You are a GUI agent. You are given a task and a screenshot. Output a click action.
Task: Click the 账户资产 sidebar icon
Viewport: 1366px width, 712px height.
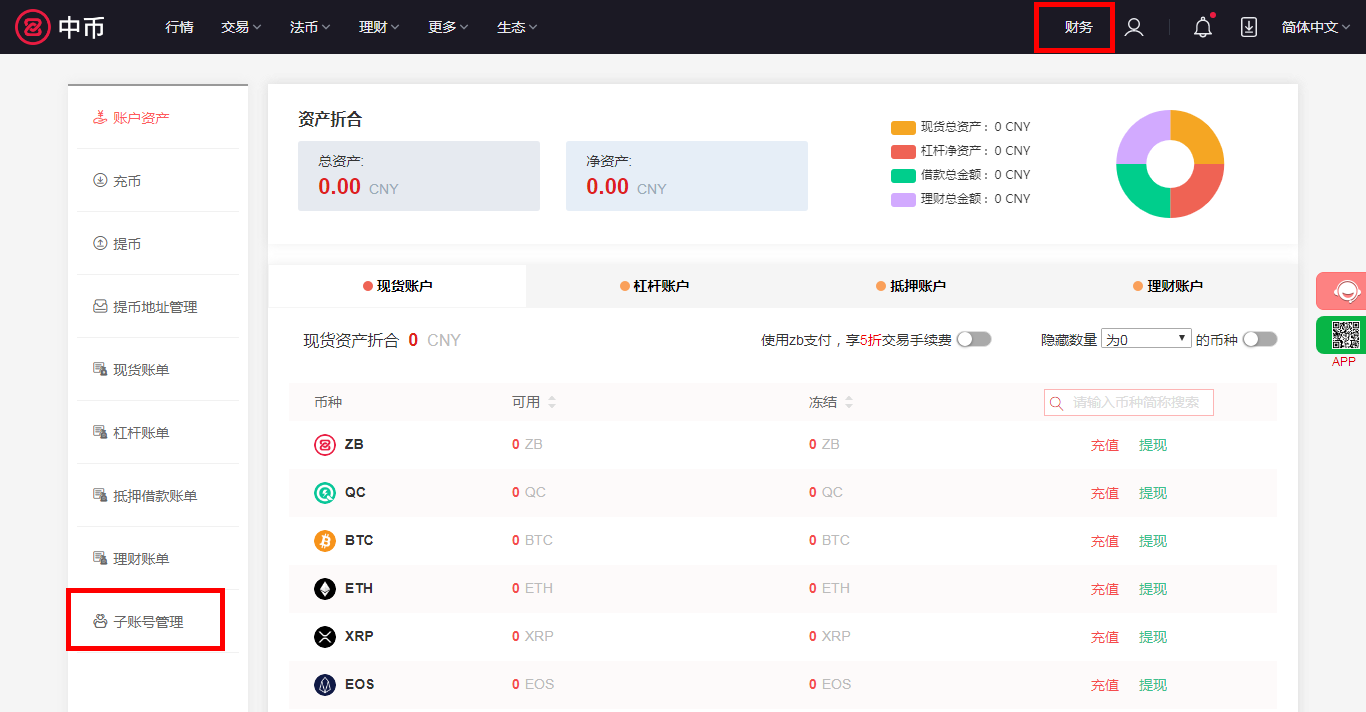[100, 117]
